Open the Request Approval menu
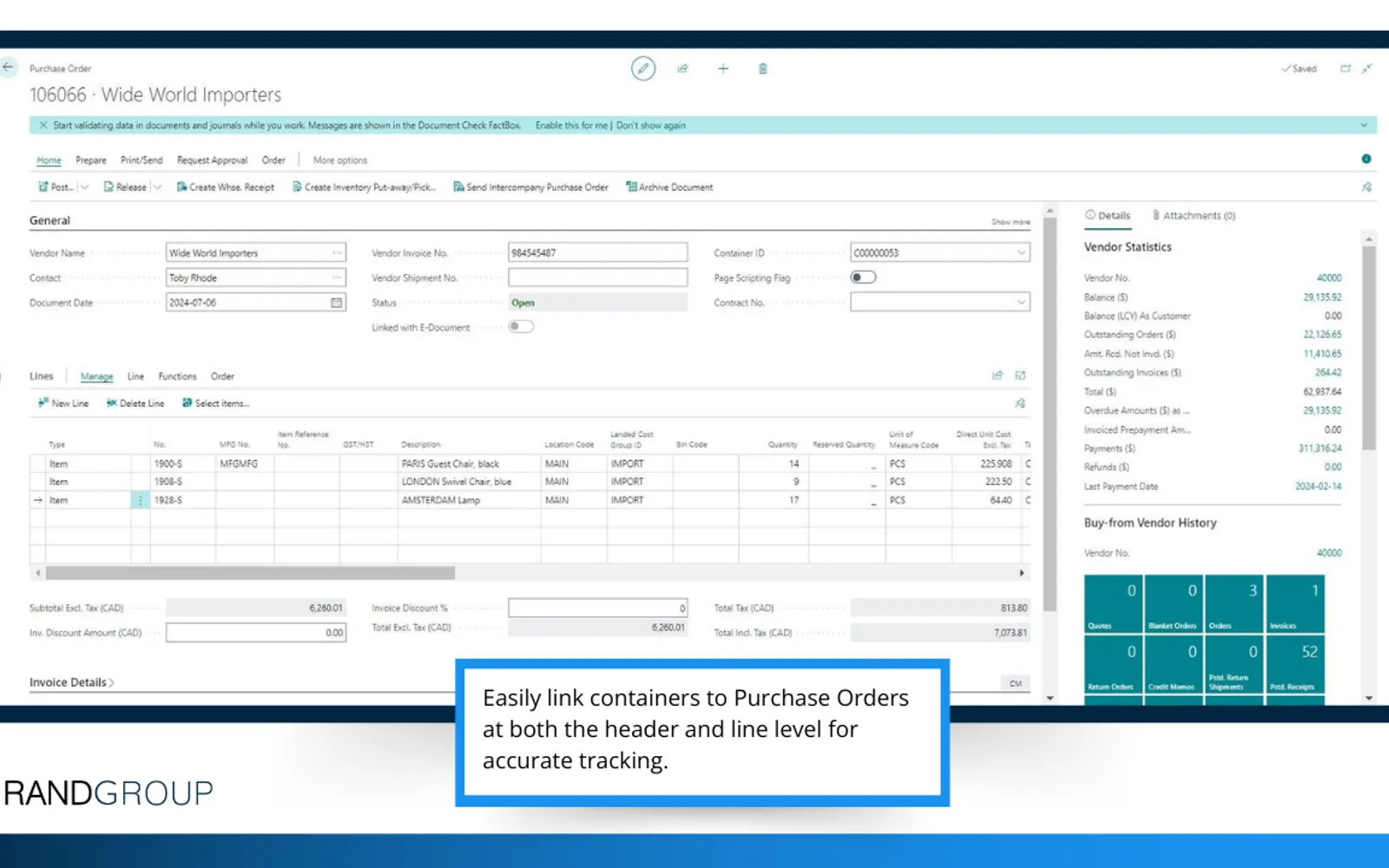The image size is (1389, 868). [212, 160]
